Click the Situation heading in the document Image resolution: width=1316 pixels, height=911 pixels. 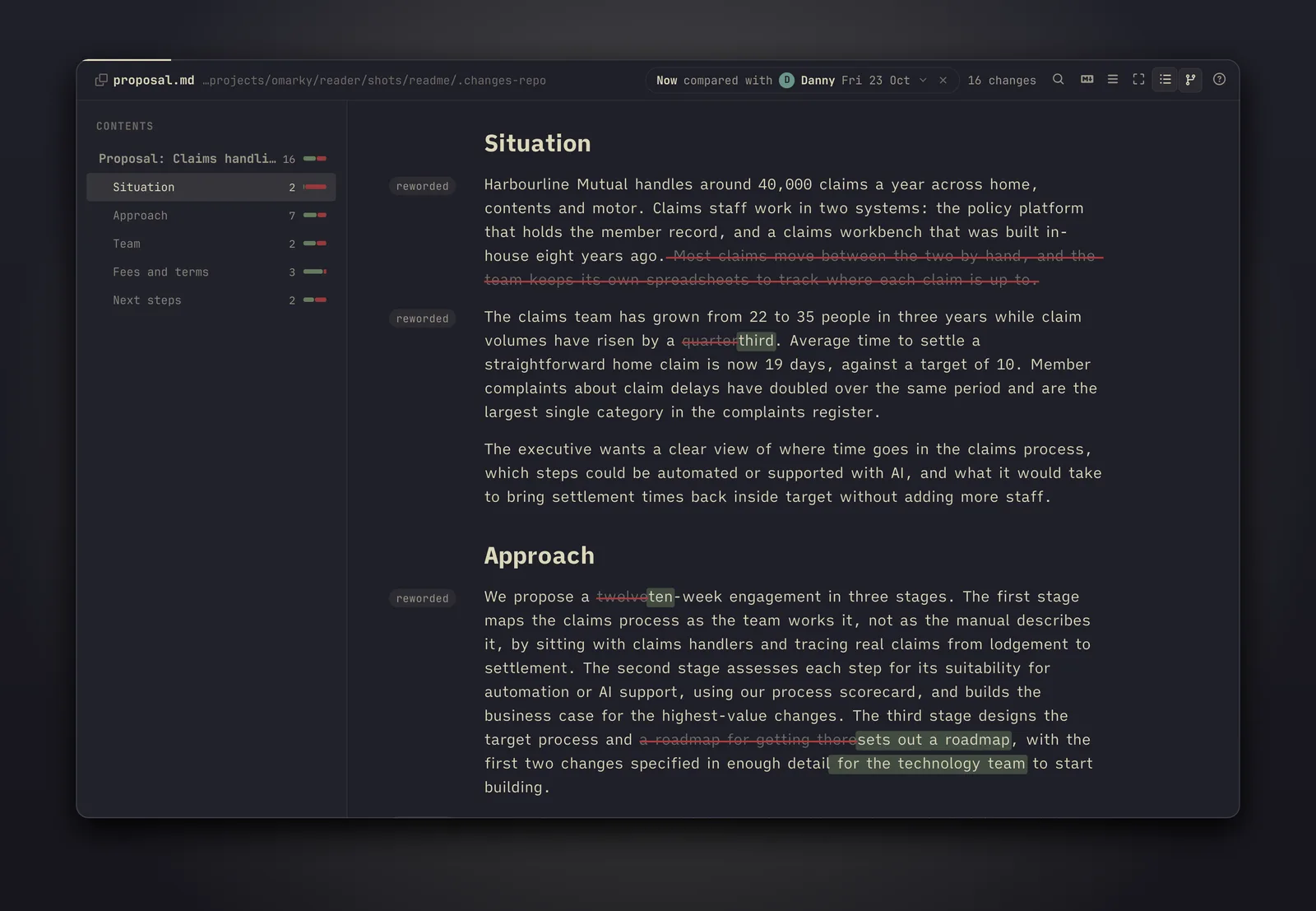(538, 143)
